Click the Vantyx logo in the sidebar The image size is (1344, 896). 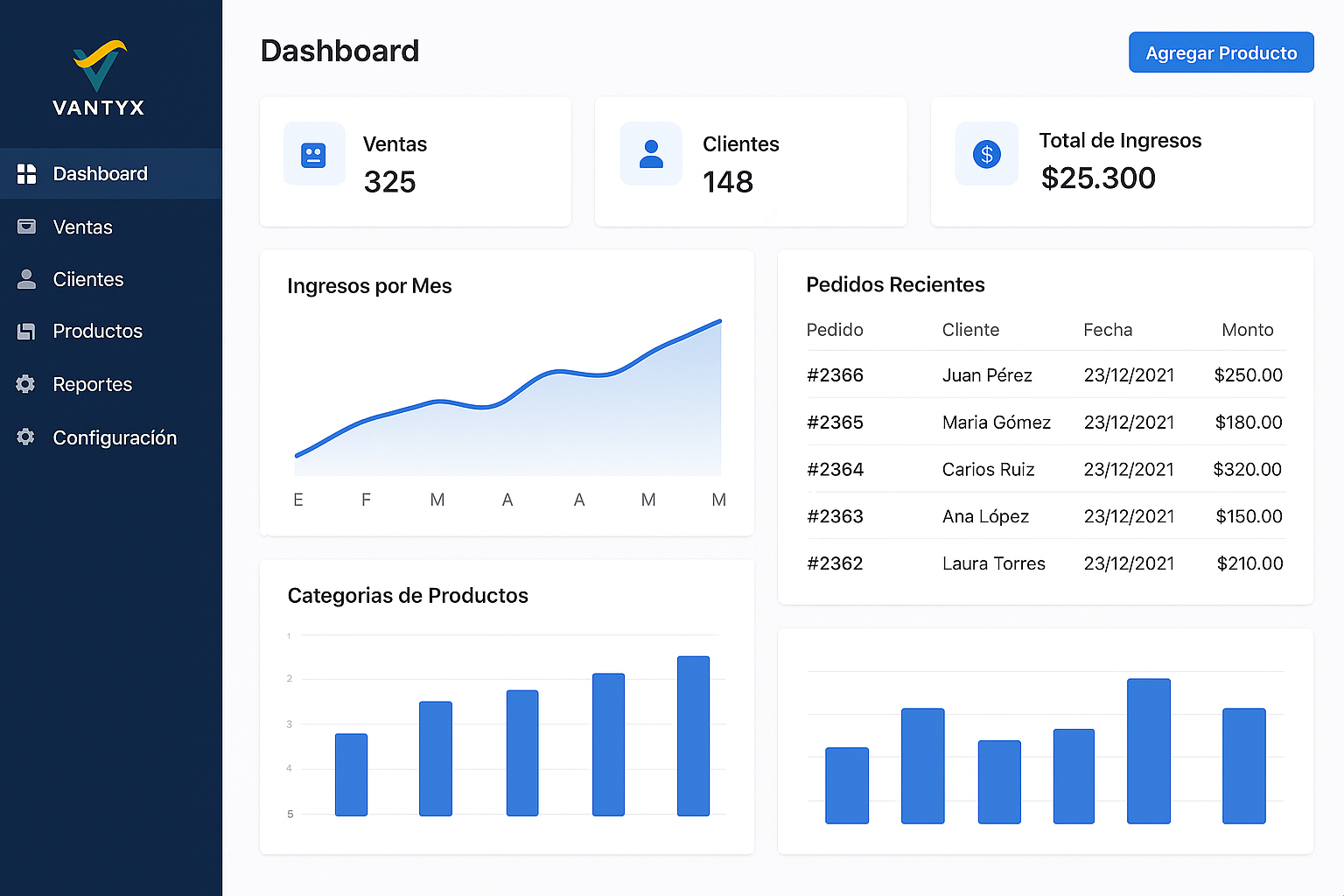click(98, 78)
